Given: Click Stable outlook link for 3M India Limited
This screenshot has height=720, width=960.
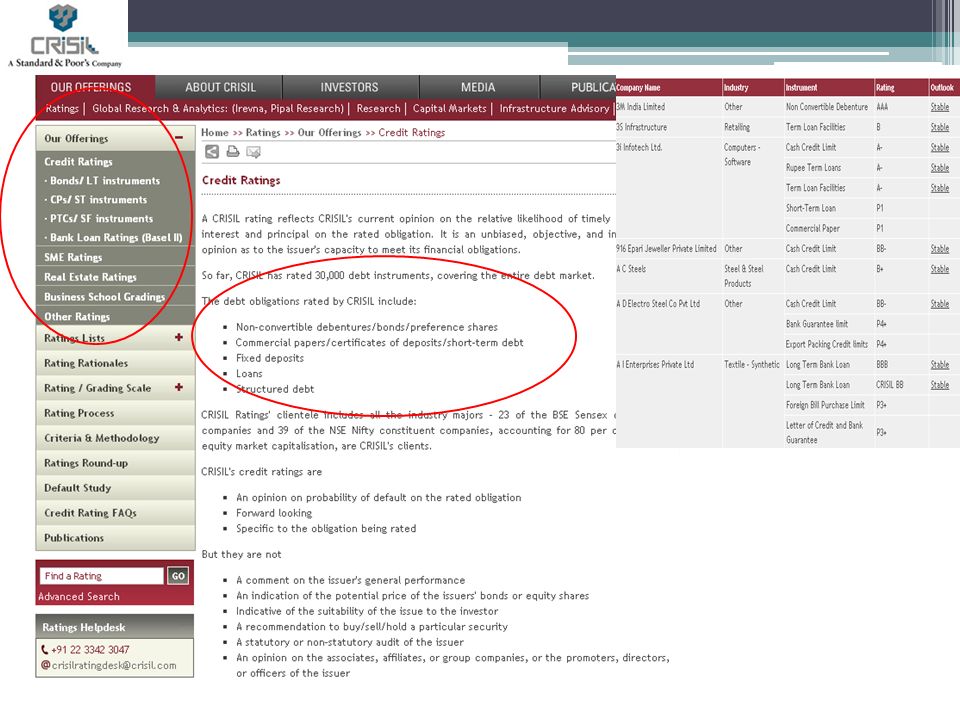Looking at the screenshot, I should pyautogui.click(x=940, y=107).
